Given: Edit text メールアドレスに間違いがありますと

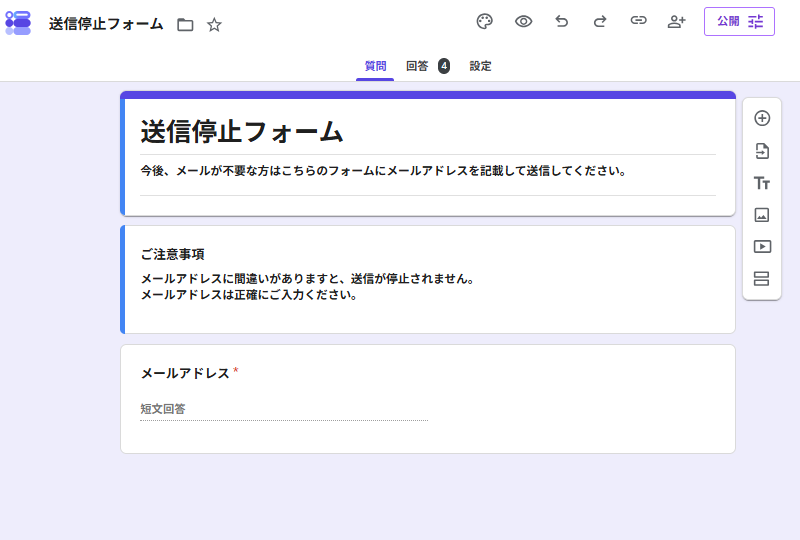Looking at the screenshot, I should pyautogui.click(x=308, y=279).
